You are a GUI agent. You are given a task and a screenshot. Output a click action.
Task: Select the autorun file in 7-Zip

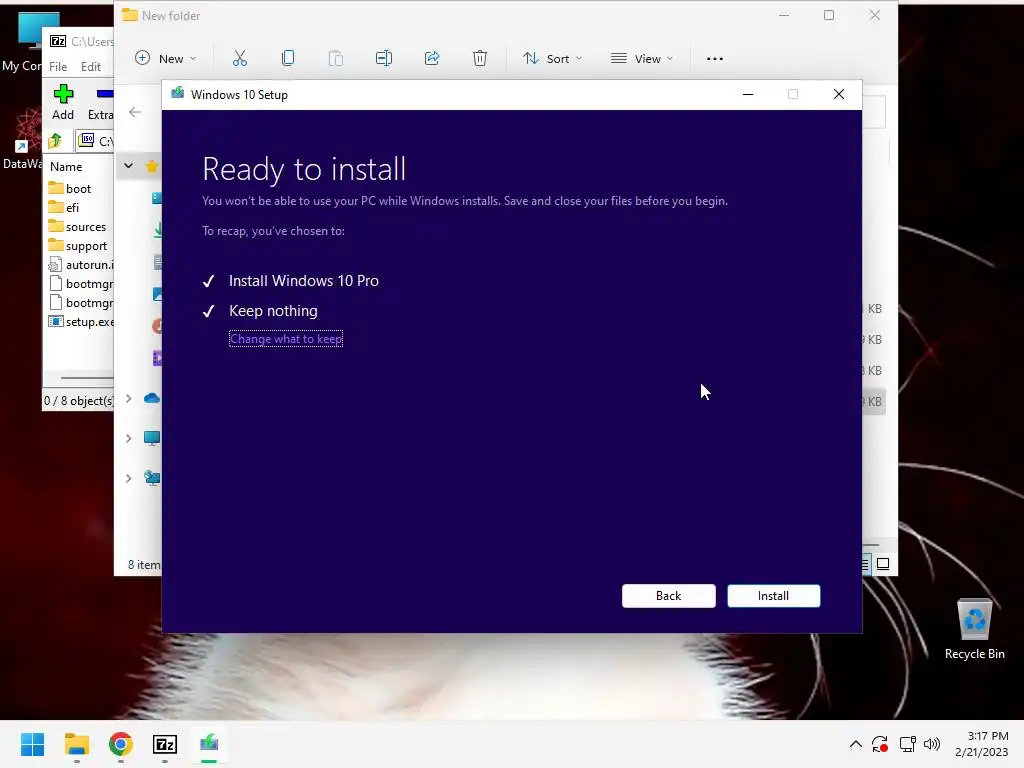click(x=80, y=264)
